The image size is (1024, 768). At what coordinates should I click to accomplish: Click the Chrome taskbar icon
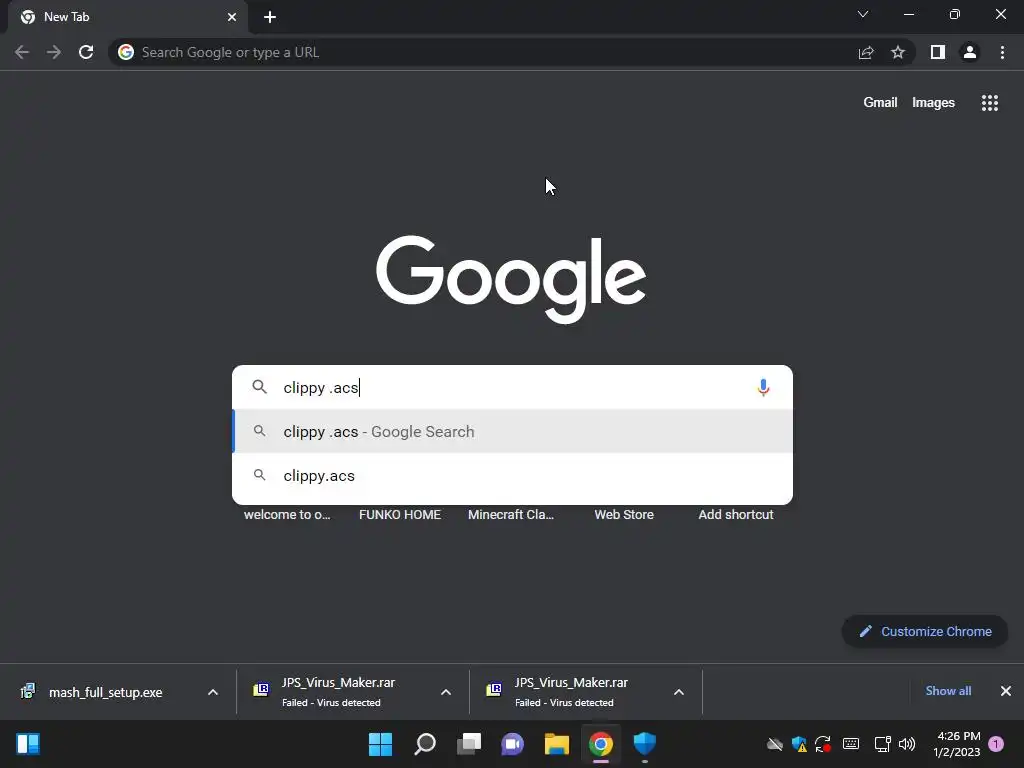[601, 744]
